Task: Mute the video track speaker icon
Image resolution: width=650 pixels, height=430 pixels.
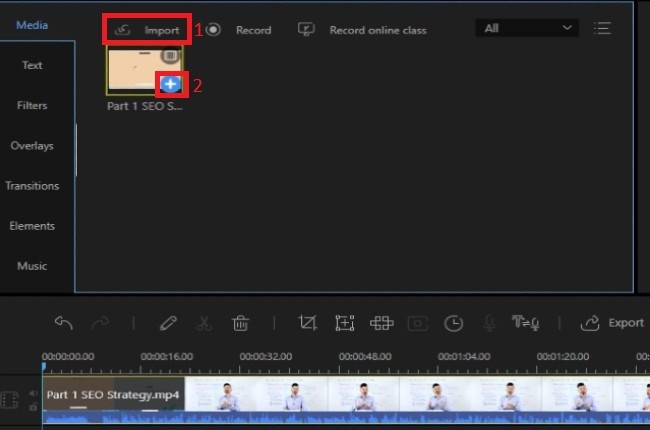Action: (x=33, y=393)
